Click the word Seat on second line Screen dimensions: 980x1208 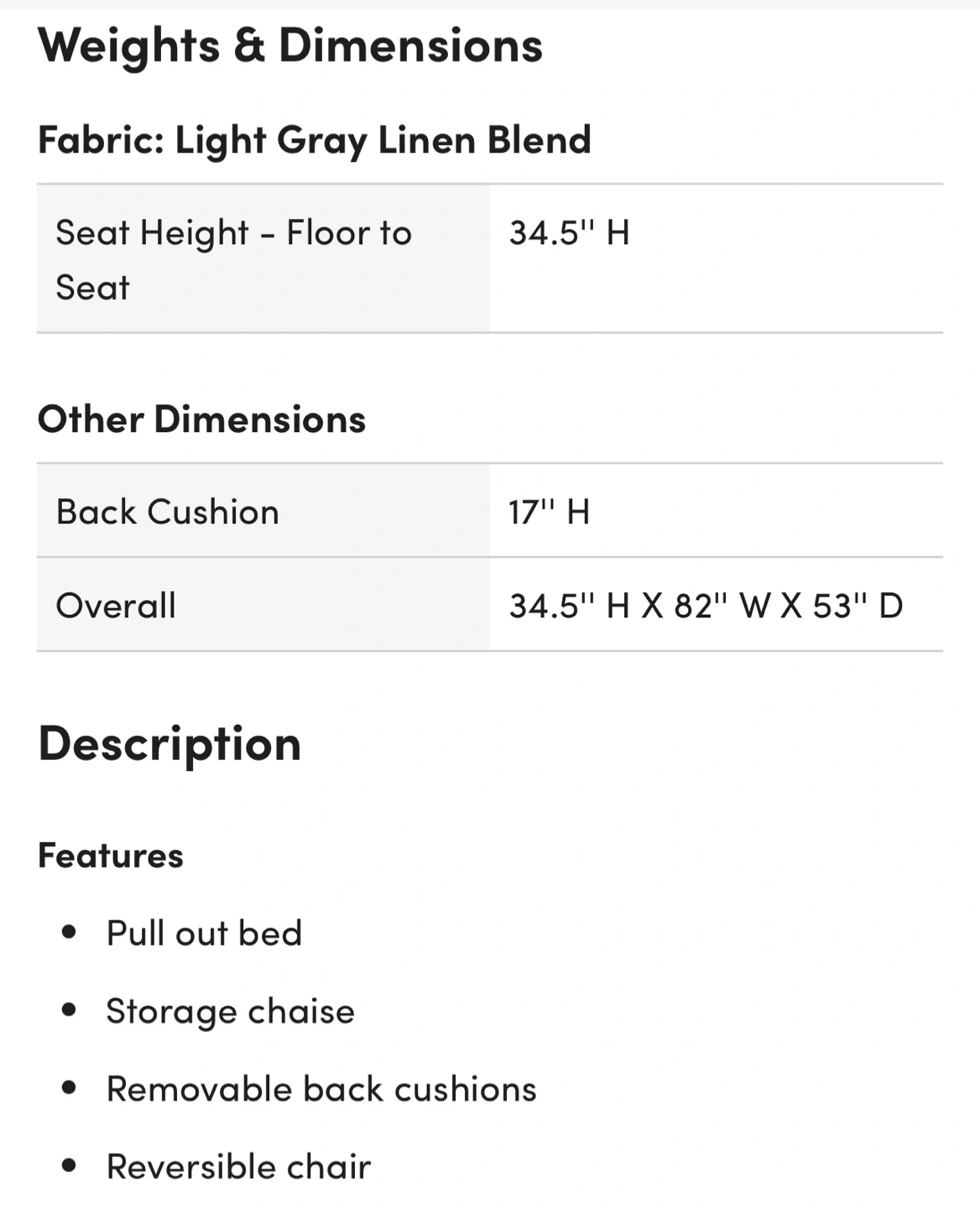point(92,288)
